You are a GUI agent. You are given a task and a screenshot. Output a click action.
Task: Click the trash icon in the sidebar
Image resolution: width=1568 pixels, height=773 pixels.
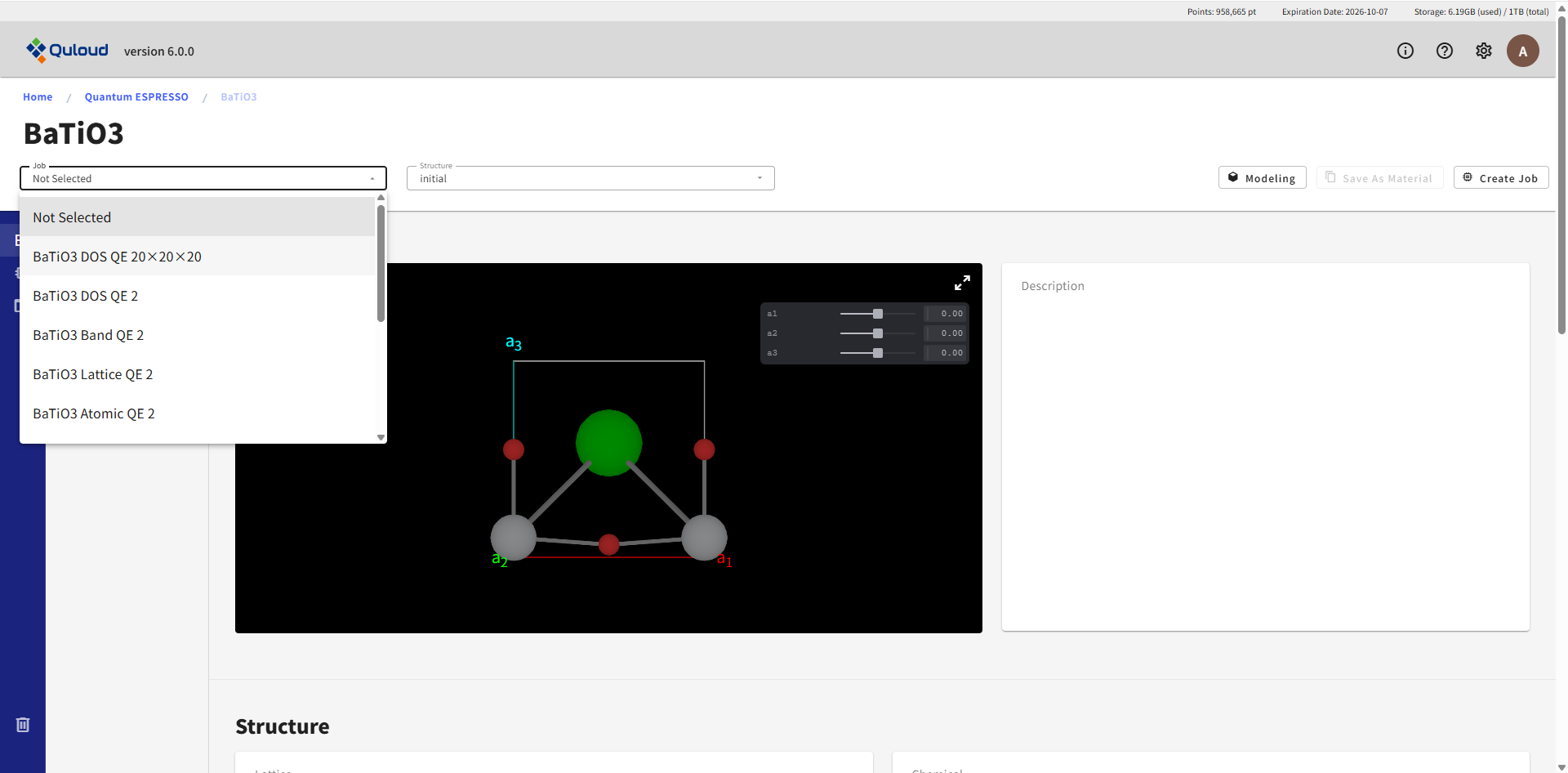22,724
